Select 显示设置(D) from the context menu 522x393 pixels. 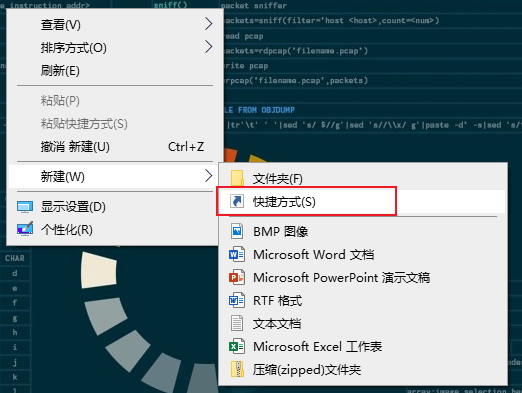click(x=115, y=207)
